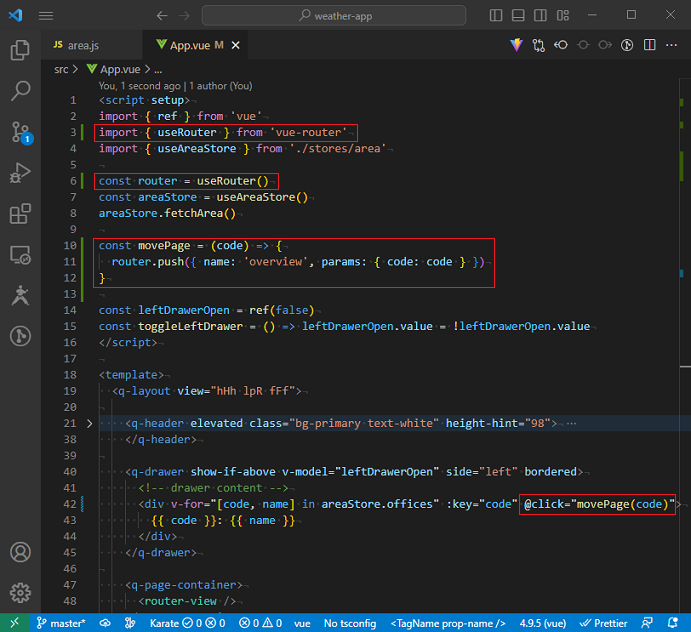Image resolution: width=691 pixels, height=632 pixels.
Task: Click the navigate-forward commit circle icon
Action: pos(605,45)
